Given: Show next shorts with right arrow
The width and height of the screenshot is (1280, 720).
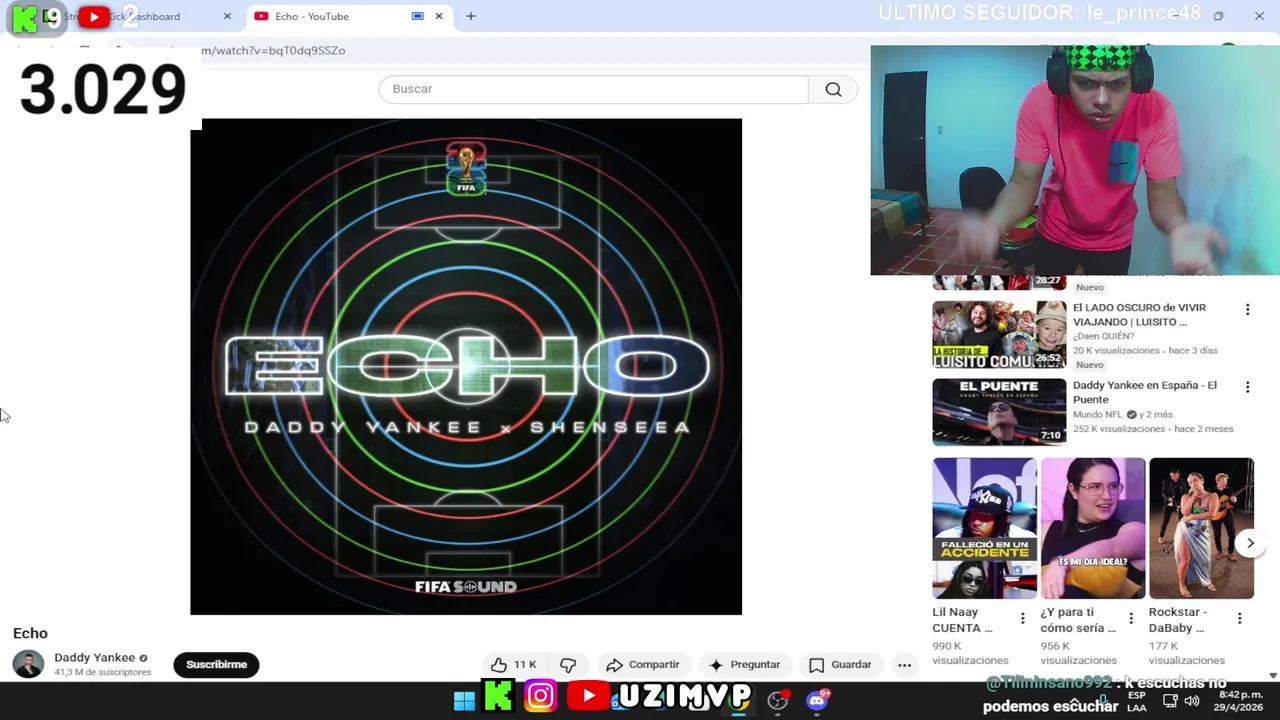Looking at the screenshot, I should coord(1250,543).
